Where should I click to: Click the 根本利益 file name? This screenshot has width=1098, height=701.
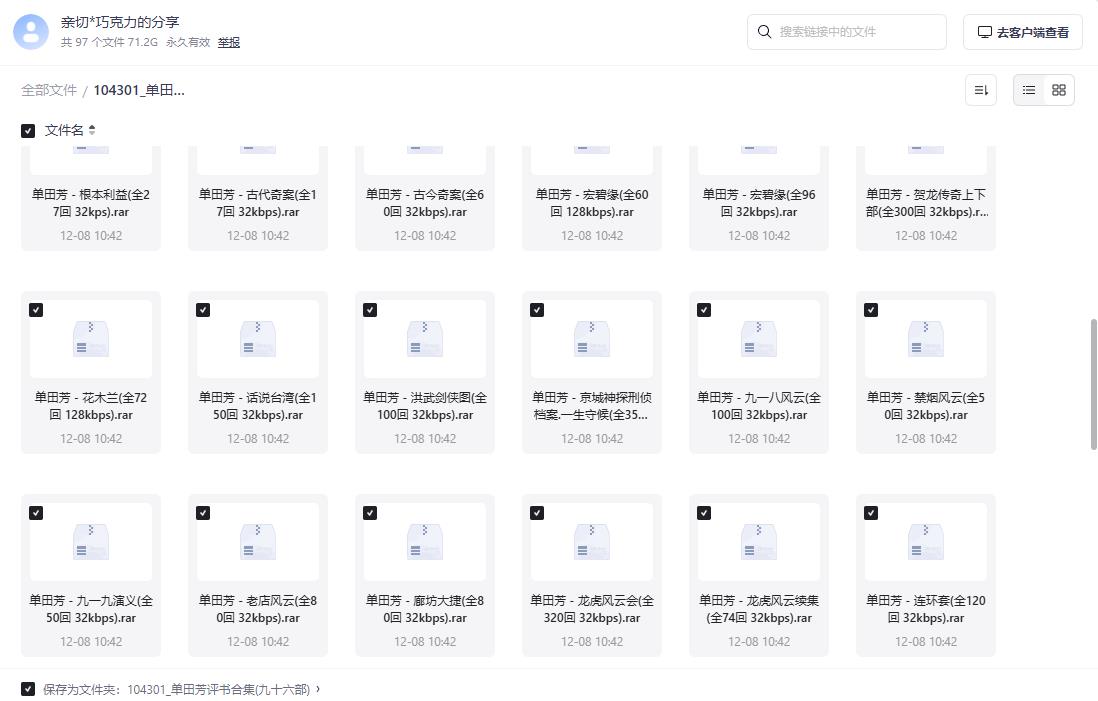91,203
